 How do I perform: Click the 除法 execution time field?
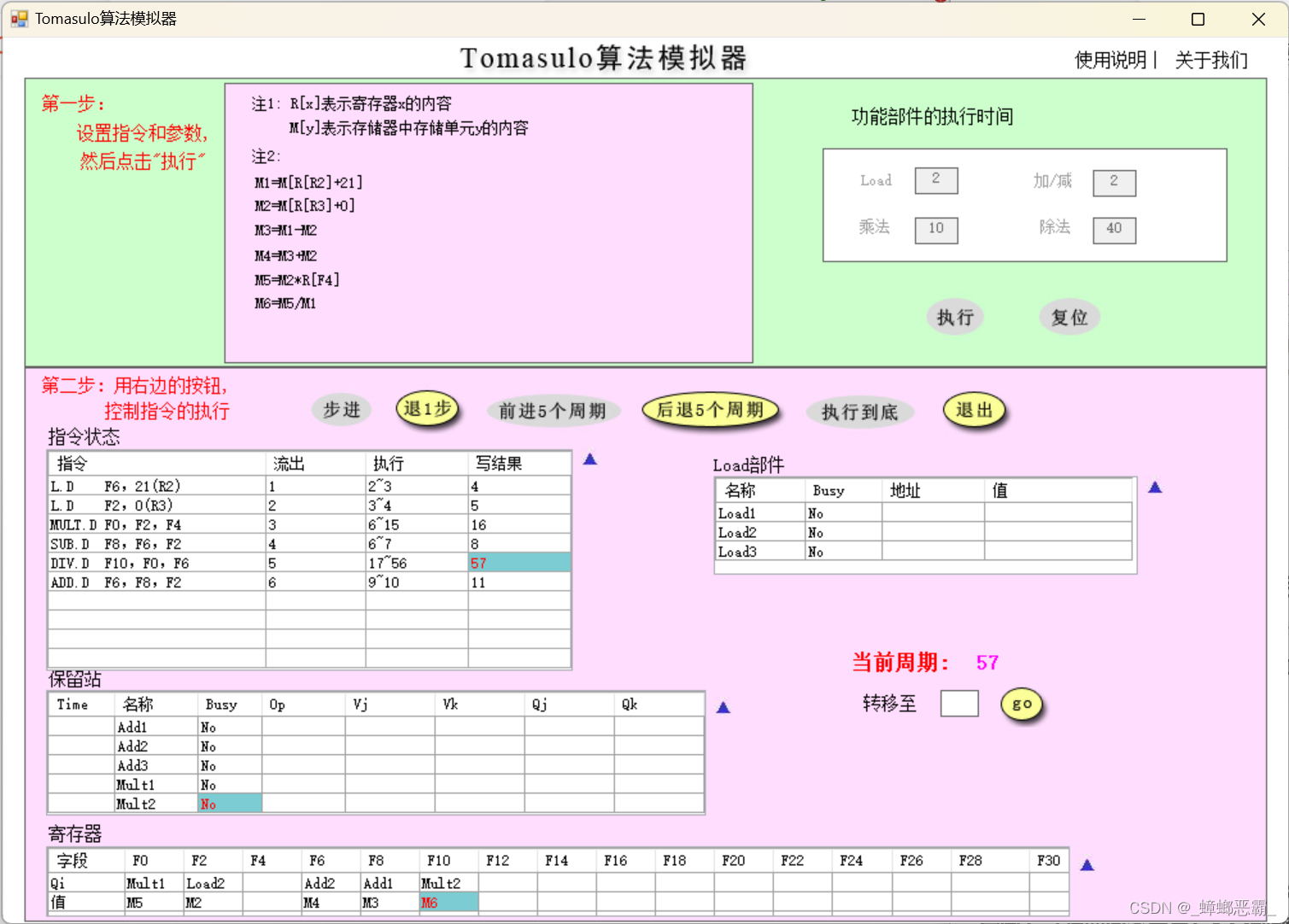[1114, 229]
